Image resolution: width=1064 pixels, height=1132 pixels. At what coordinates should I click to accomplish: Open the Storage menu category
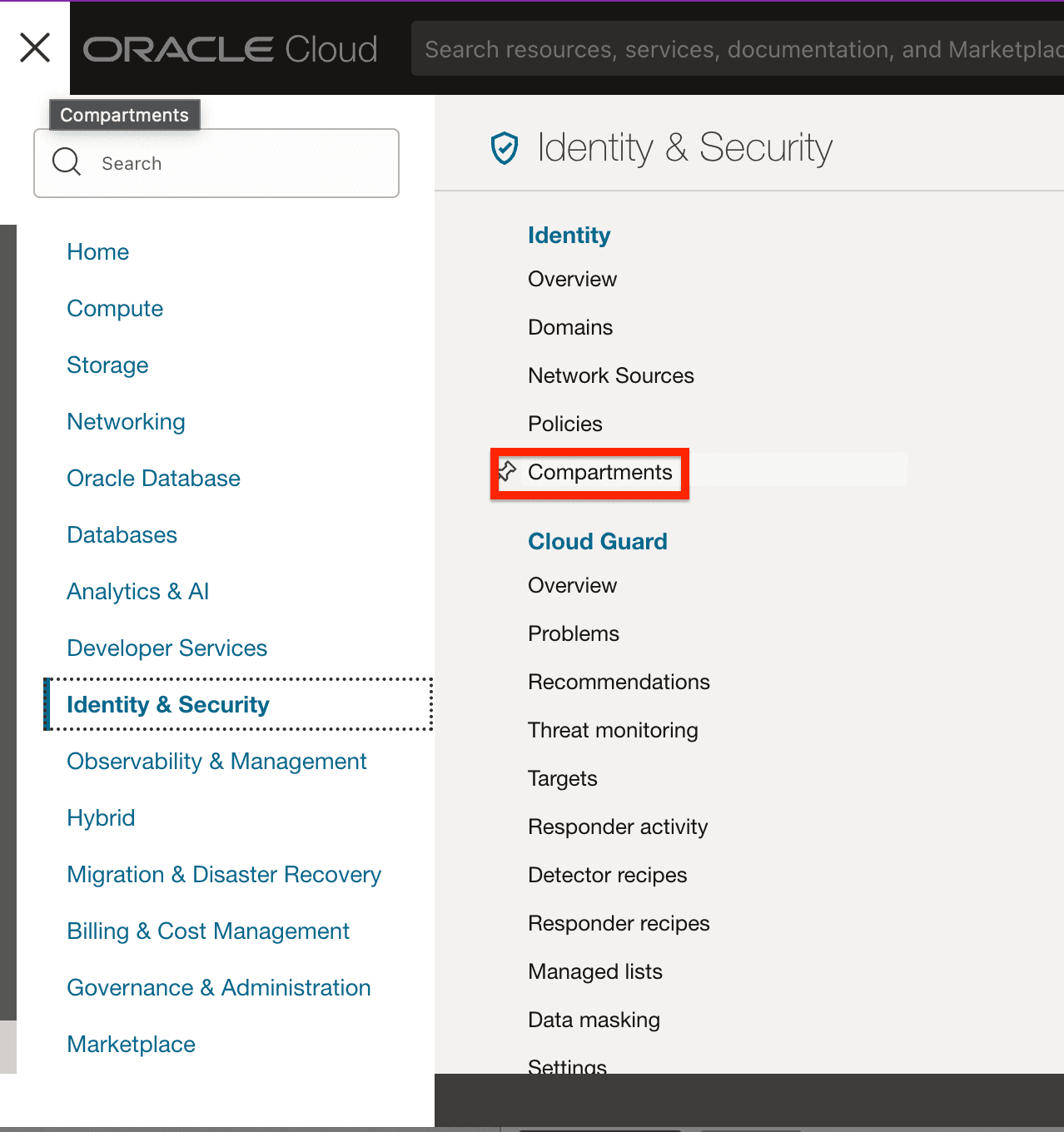tap(107, 365)
